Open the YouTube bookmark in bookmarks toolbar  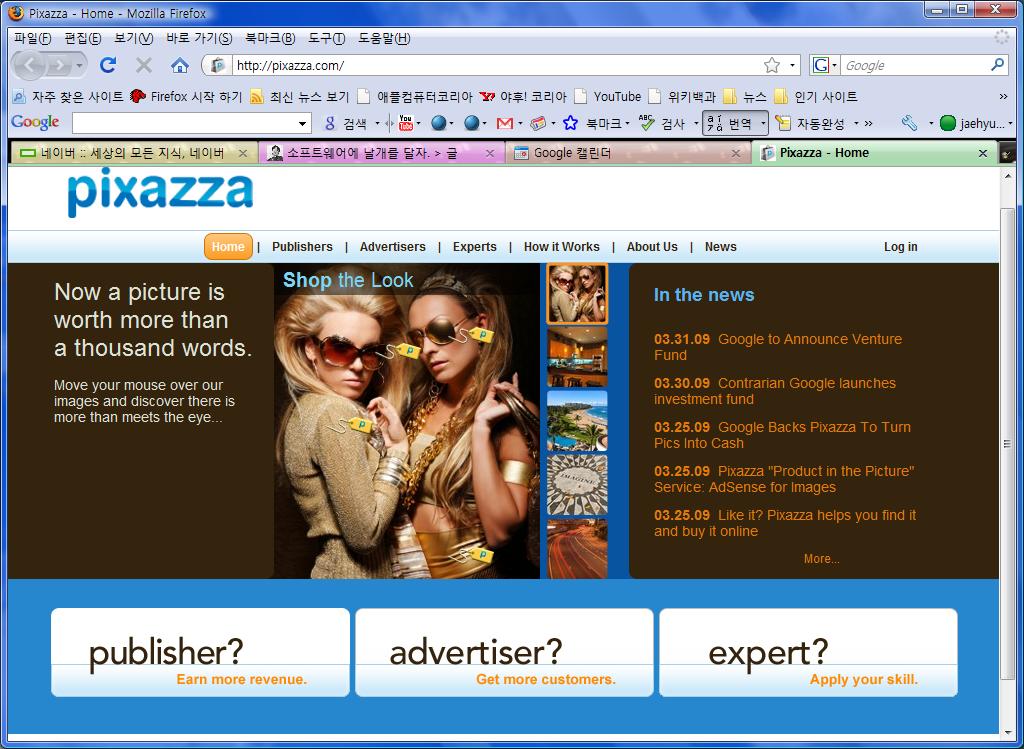click(x=609, y=97)
